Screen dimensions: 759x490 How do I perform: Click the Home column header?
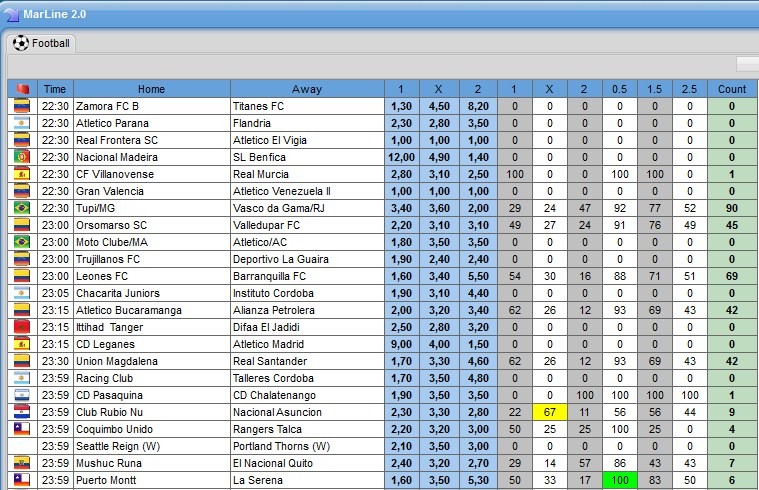151,89
